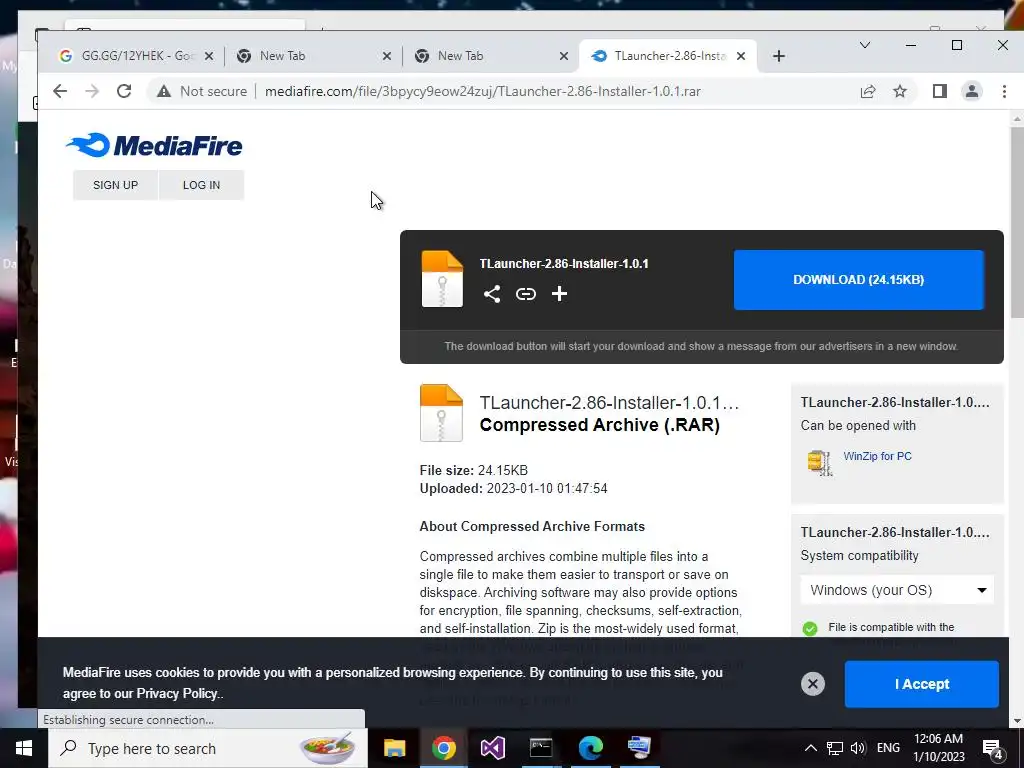Click the Type here to search box

(x=208, y=748)
